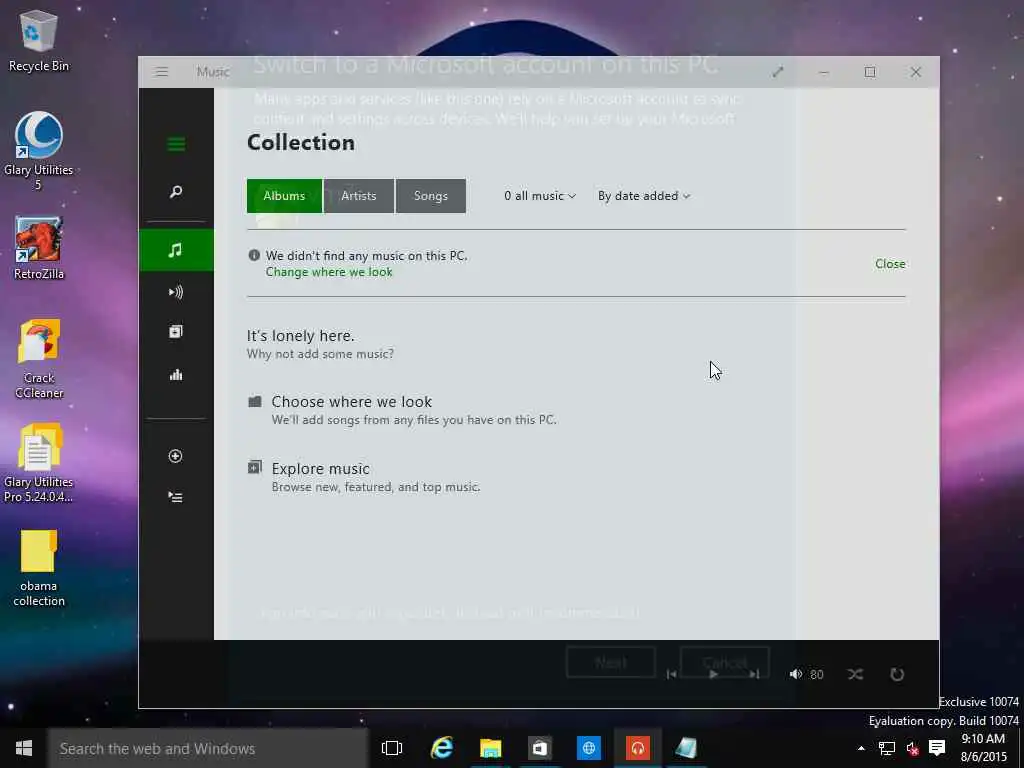Dismiss the notice with the green Close link
This screenshot has height=768, width=1024.
[x=890, y=264]
